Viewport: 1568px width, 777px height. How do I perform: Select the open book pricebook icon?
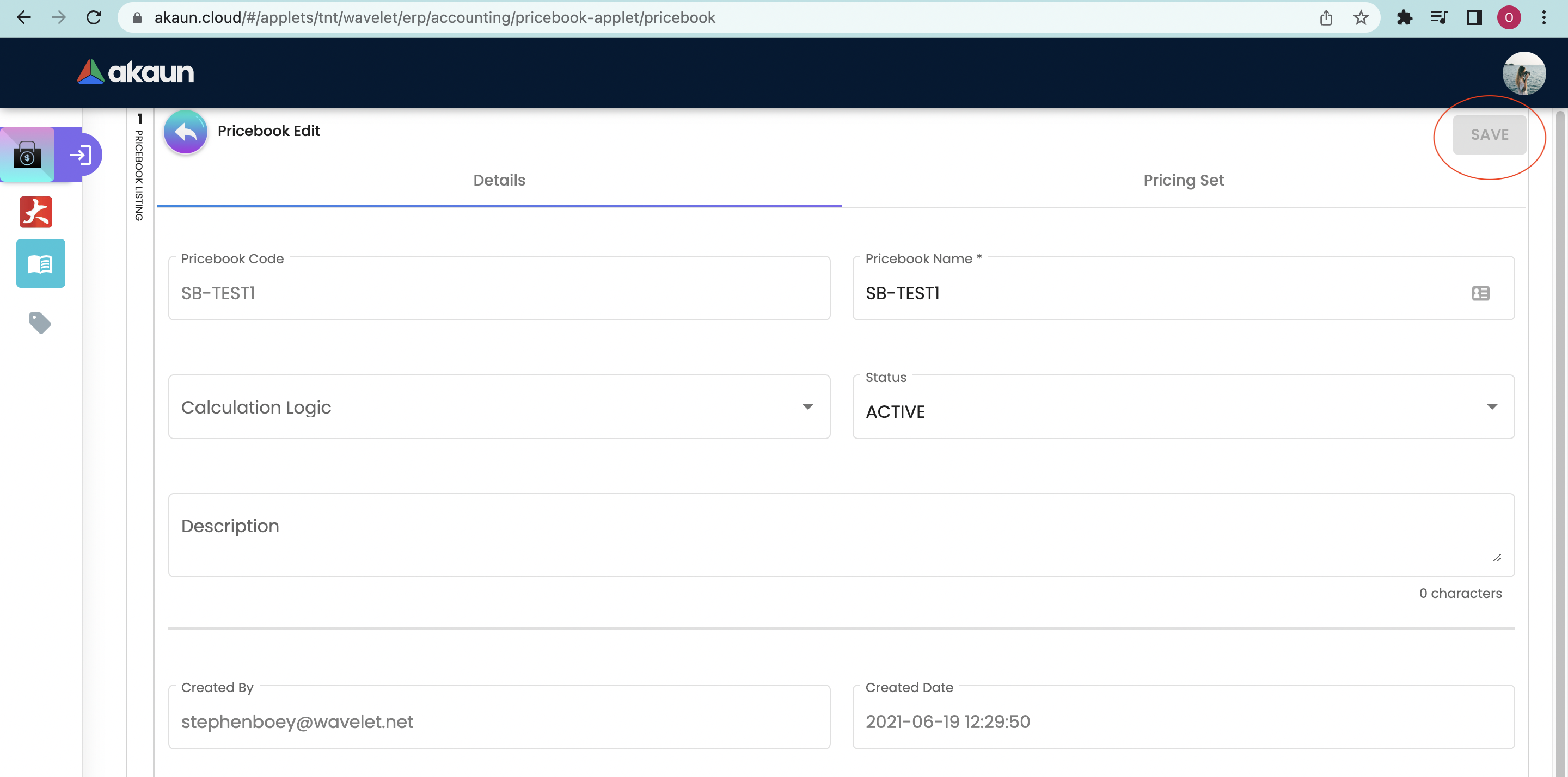[40, 263]
